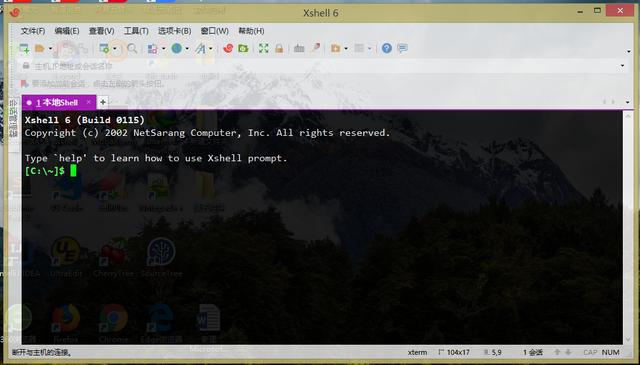Click the Open folder toolbar icon
Viewport: 640px width, 365px height.
40,49
